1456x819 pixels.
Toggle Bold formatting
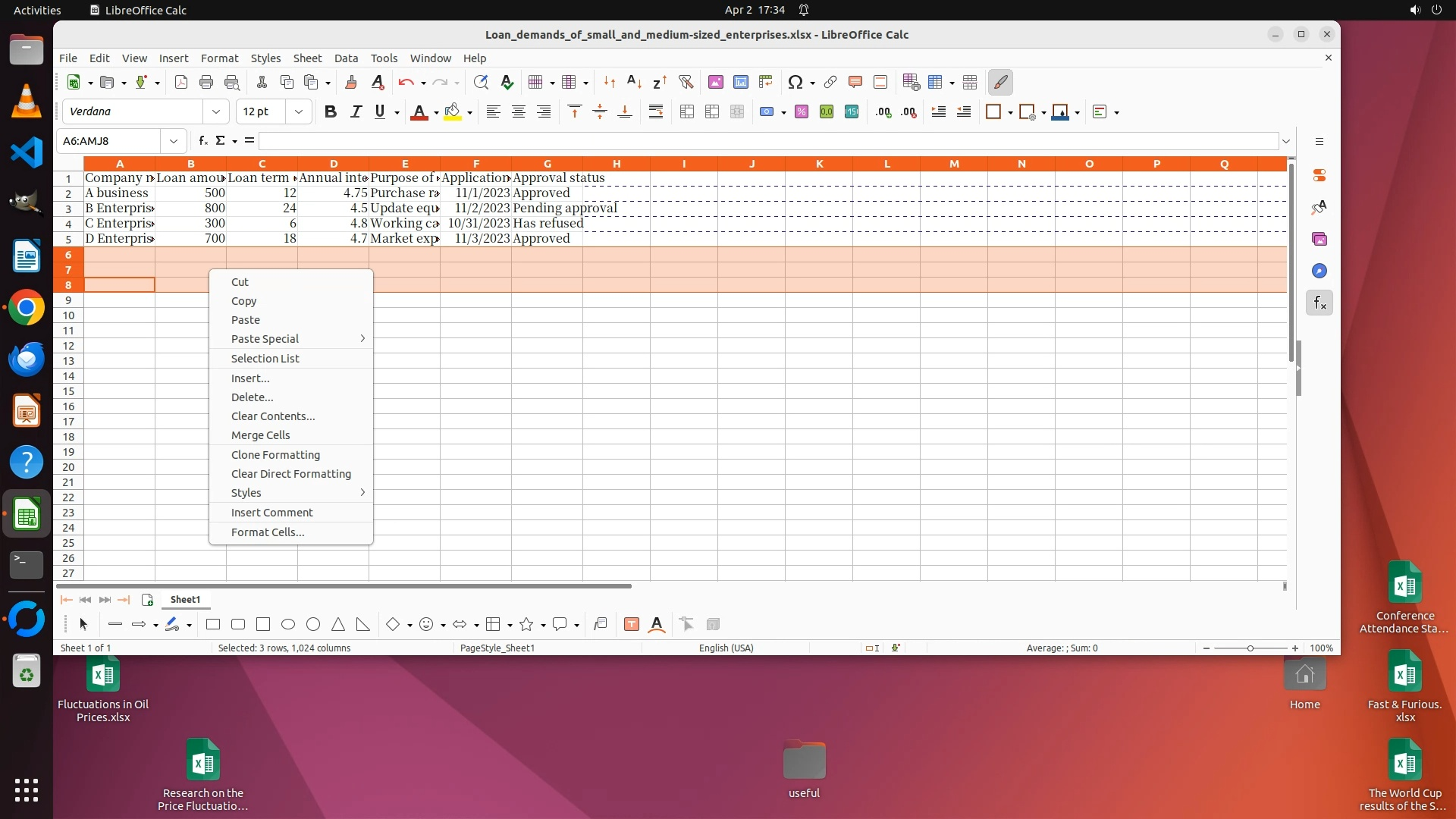click(x=330, y=112)
